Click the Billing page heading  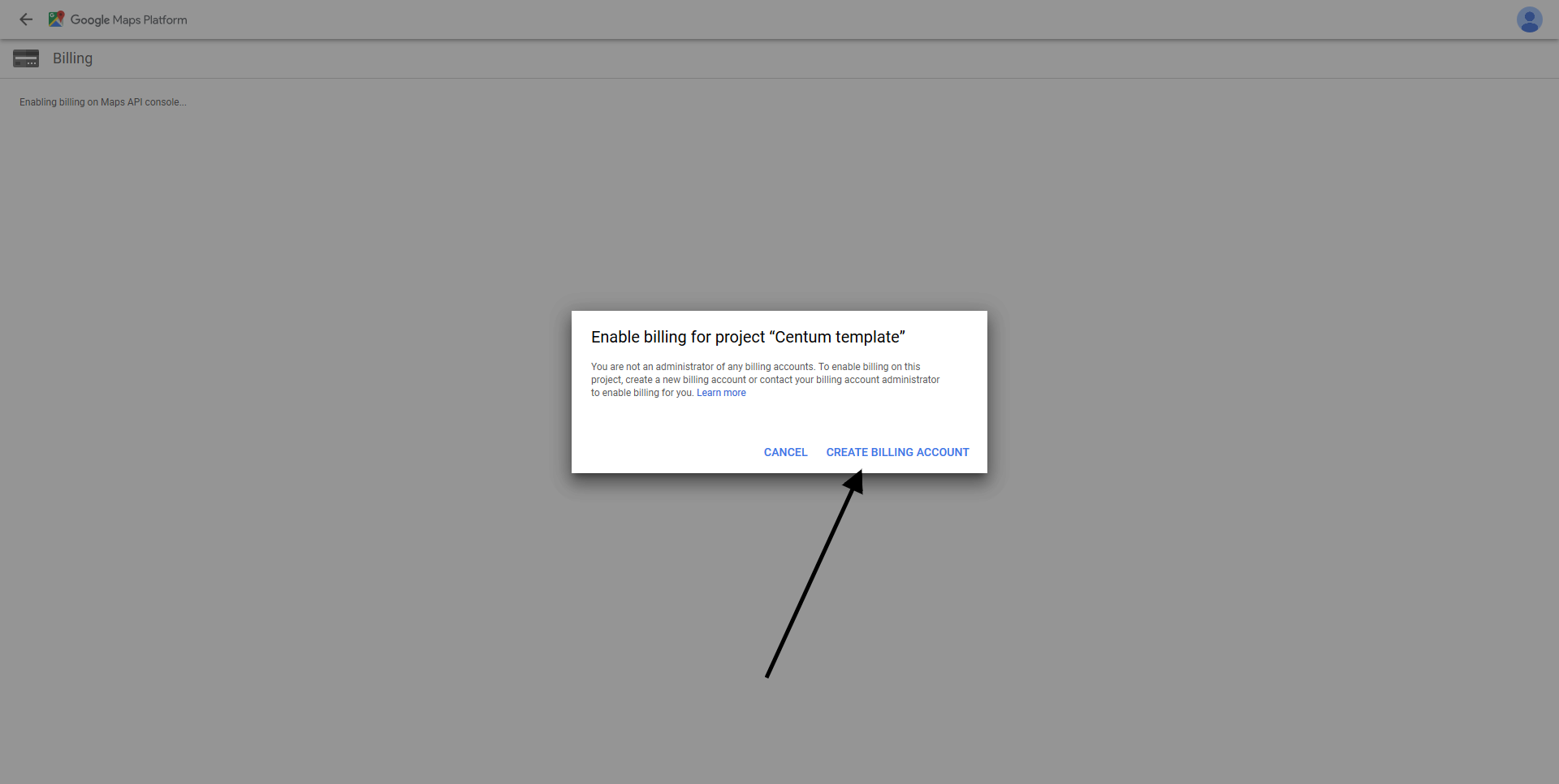click(x=72, y=58)
